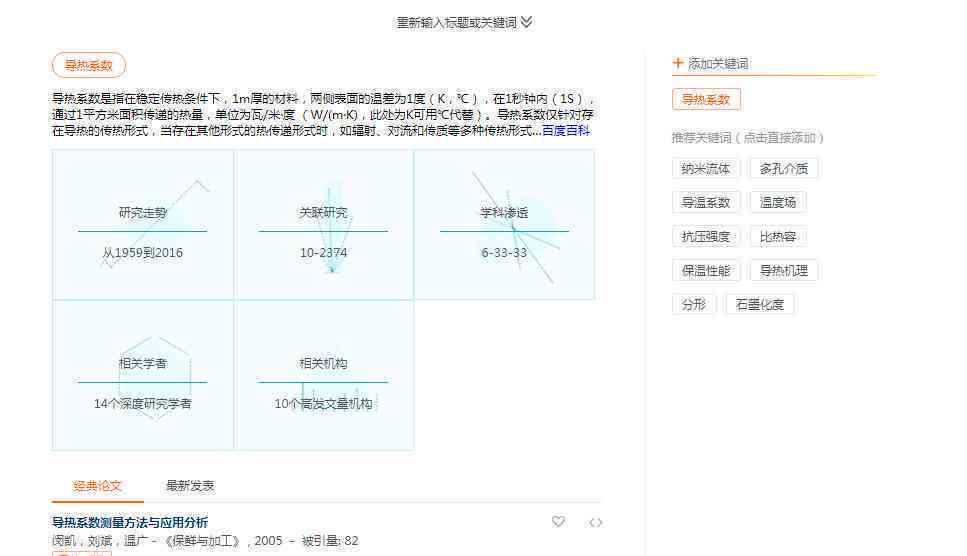Add recommended keyword 温度场
Image resolution: width=967 pixels, height=556 pixels.
(778, 202)
